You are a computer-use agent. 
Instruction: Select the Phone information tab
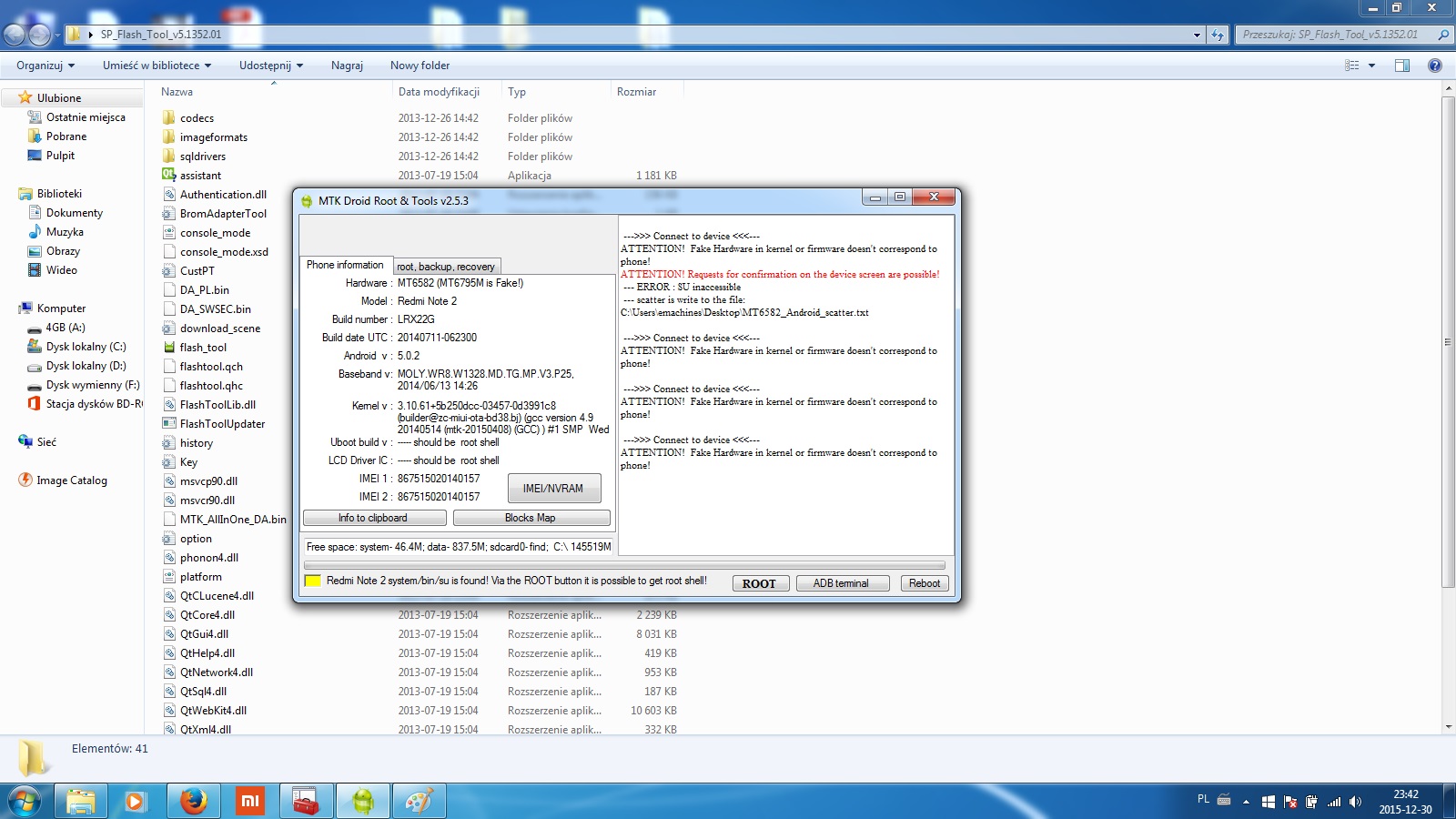[345, 265]
